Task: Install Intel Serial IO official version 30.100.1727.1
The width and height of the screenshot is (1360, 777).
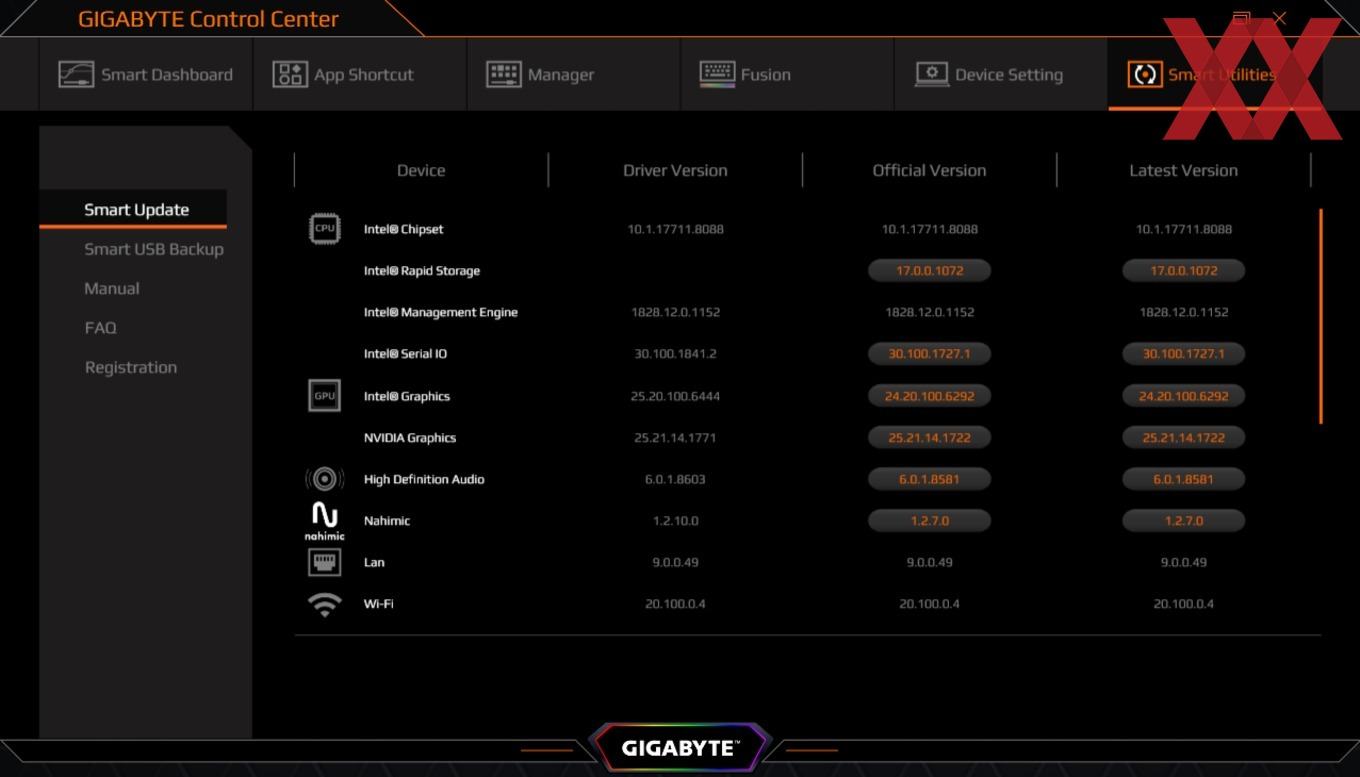Action: 929,354
